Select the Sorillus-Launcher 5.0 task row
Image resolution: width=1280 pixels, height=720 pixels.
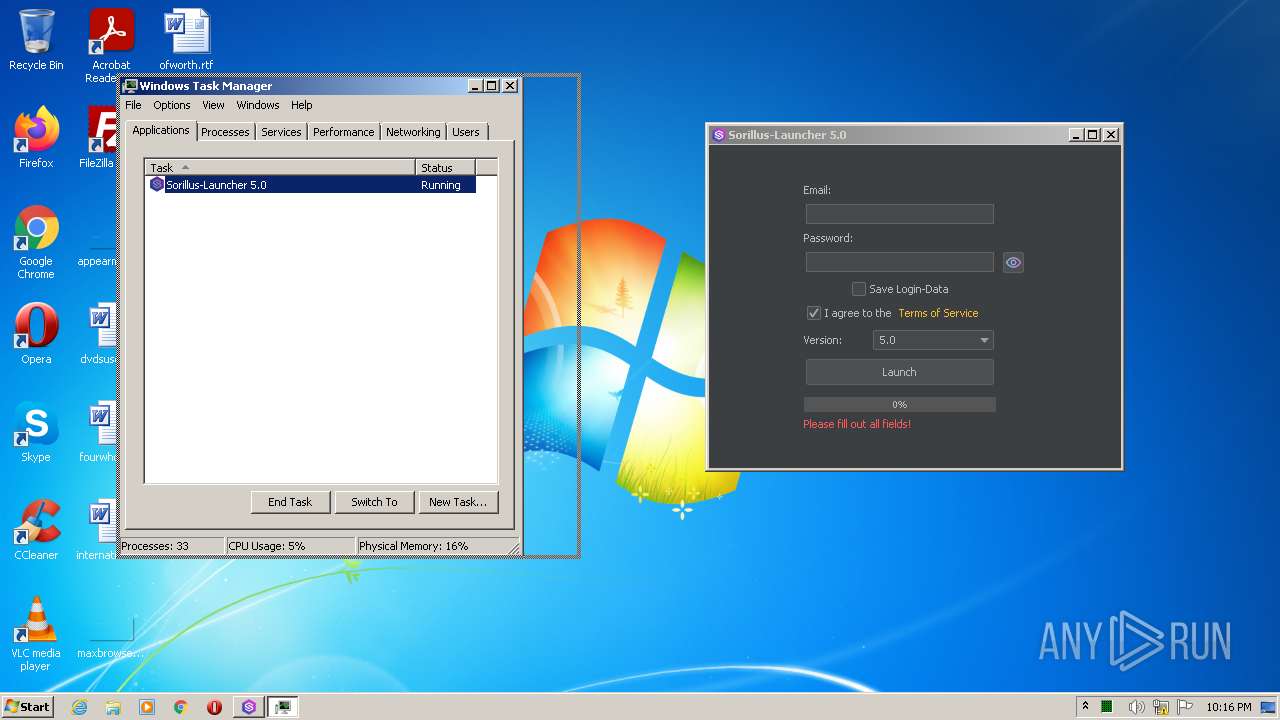[311, 185]
